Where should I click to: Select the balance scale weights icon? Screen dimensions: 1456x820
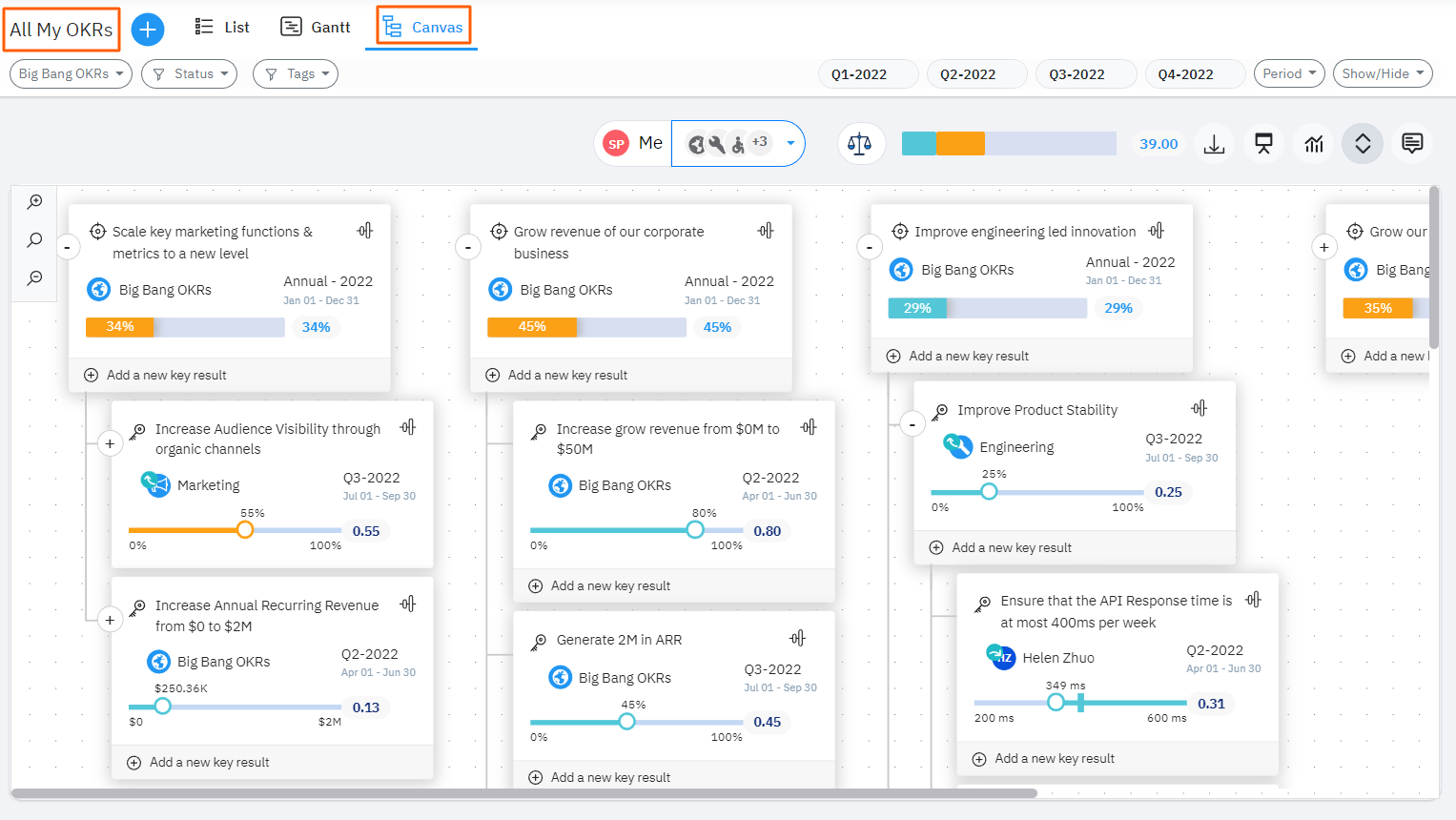[861, 143]
